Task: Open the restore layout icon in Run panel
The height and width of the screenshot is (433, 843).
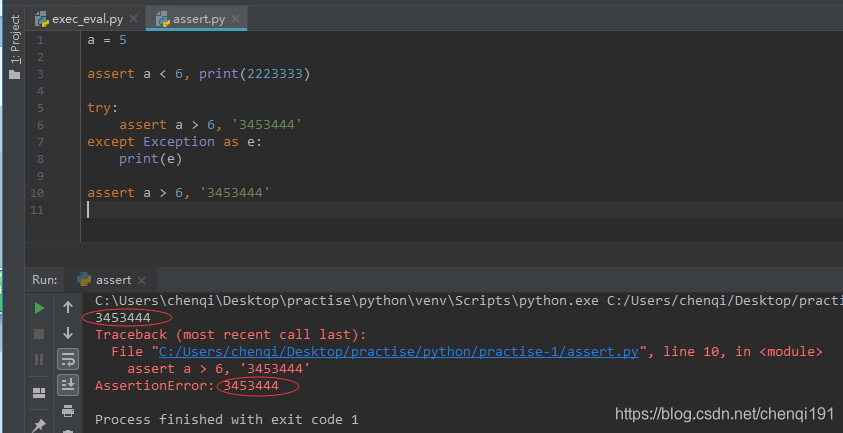Action: (x=39, y=393)
